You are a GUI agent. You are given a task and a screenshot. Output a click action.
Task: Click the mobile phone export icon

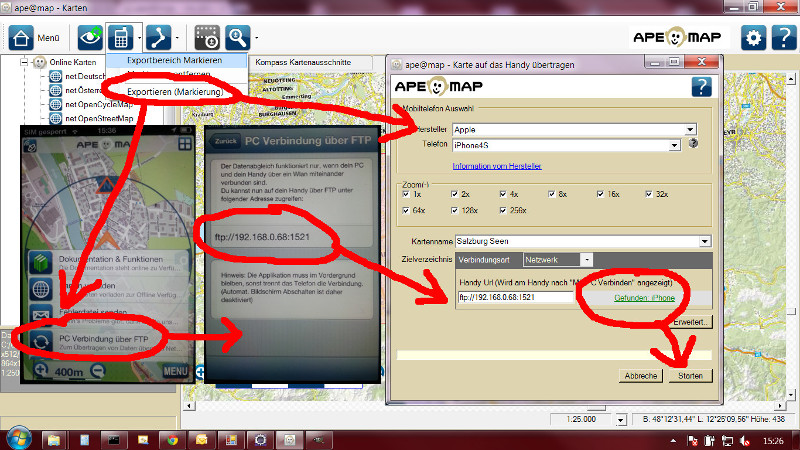coord(122,38)
